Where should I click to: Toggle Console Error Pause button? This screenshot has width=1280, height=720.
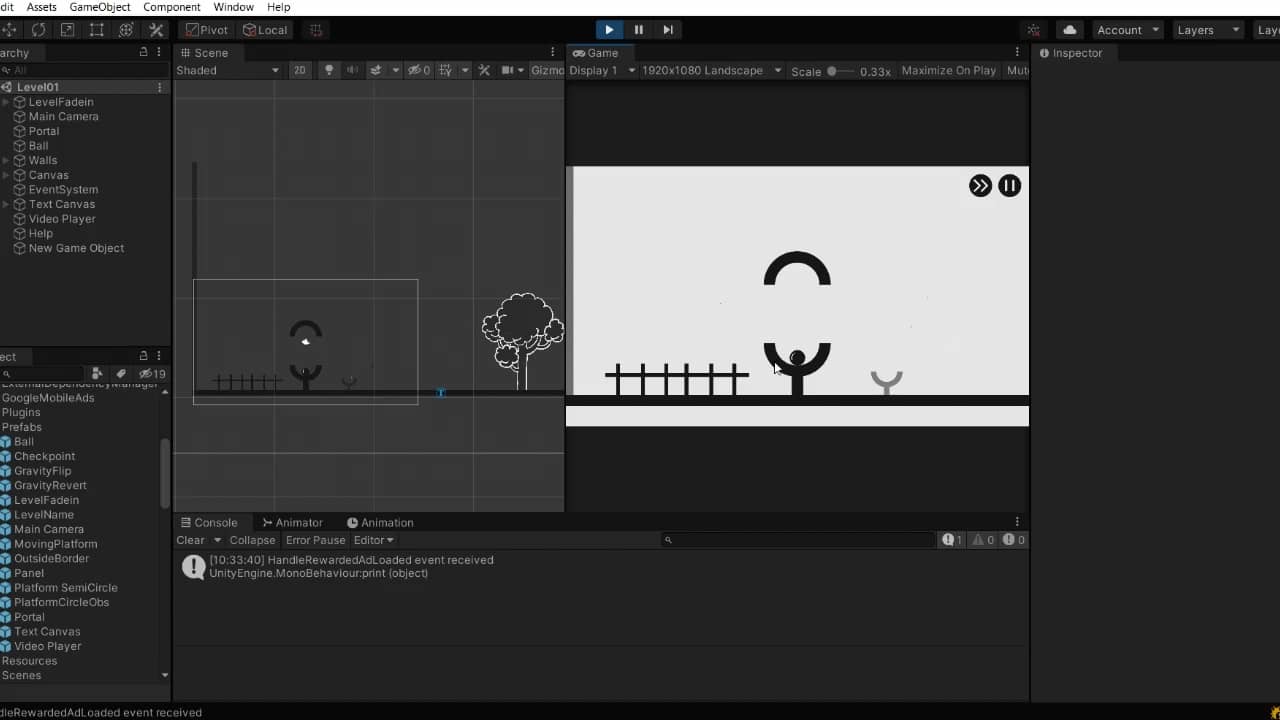[315, 540]
